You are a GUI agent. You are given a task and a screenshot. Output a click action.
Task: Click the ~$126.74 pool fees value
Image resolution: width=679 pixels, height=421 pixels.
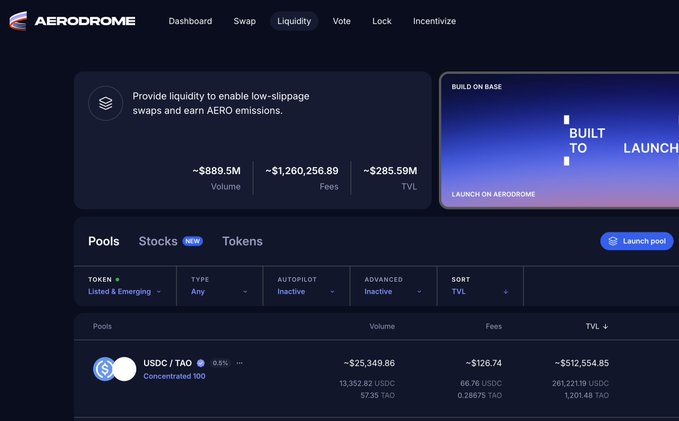tap(484, 363)
